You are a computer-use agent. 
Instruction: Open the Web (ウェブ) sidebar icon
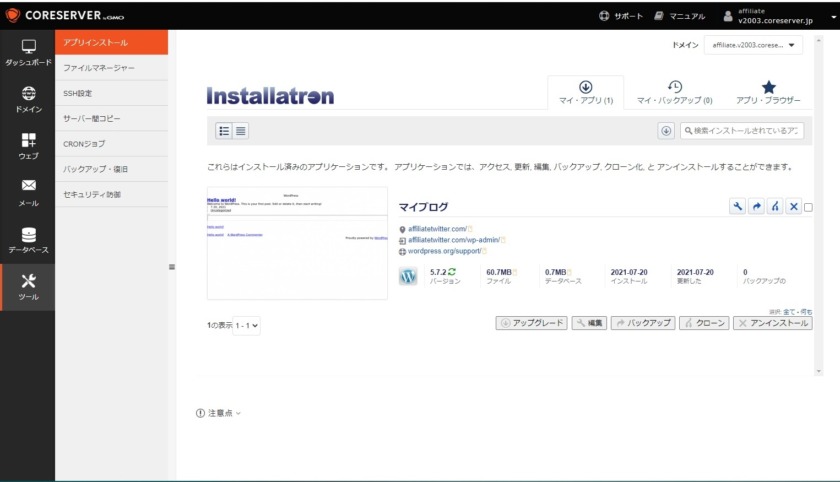28,146
